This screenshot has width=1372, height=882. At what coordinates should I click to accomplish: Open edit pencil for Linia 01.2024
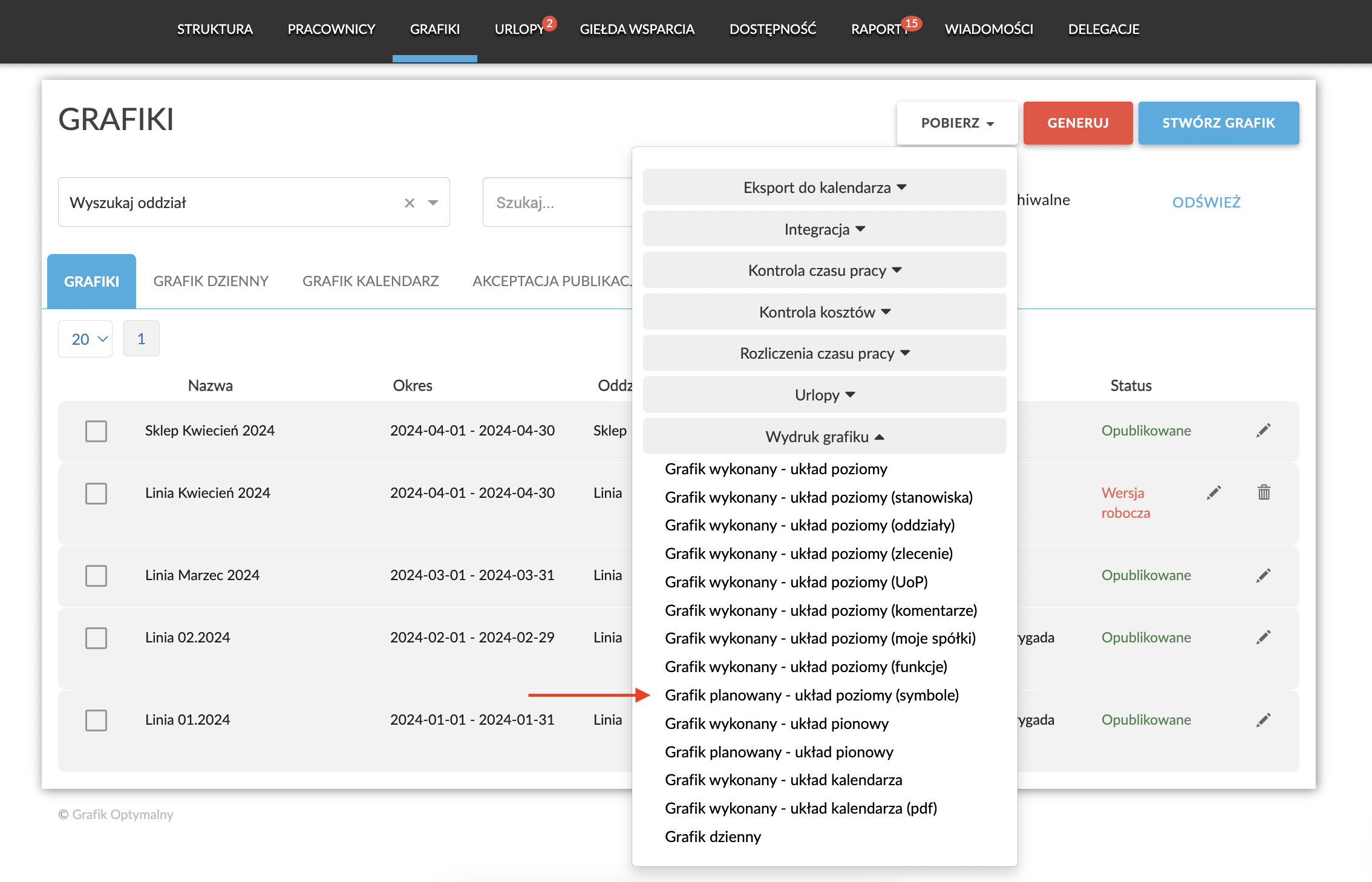click(x=1263, y=720)
